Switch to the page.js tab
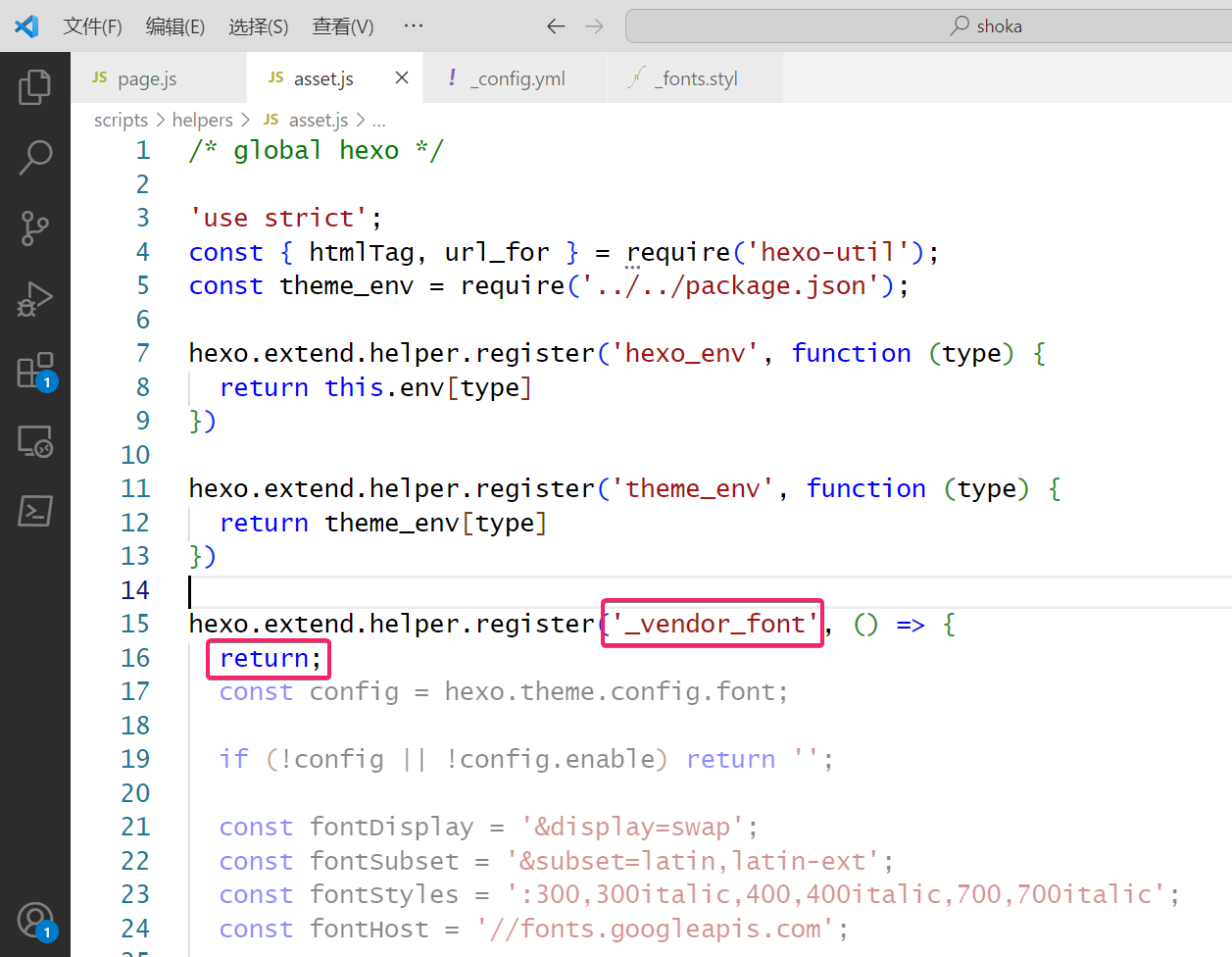Viewport: 1232px width, 957px height. [x=147, y=78]
